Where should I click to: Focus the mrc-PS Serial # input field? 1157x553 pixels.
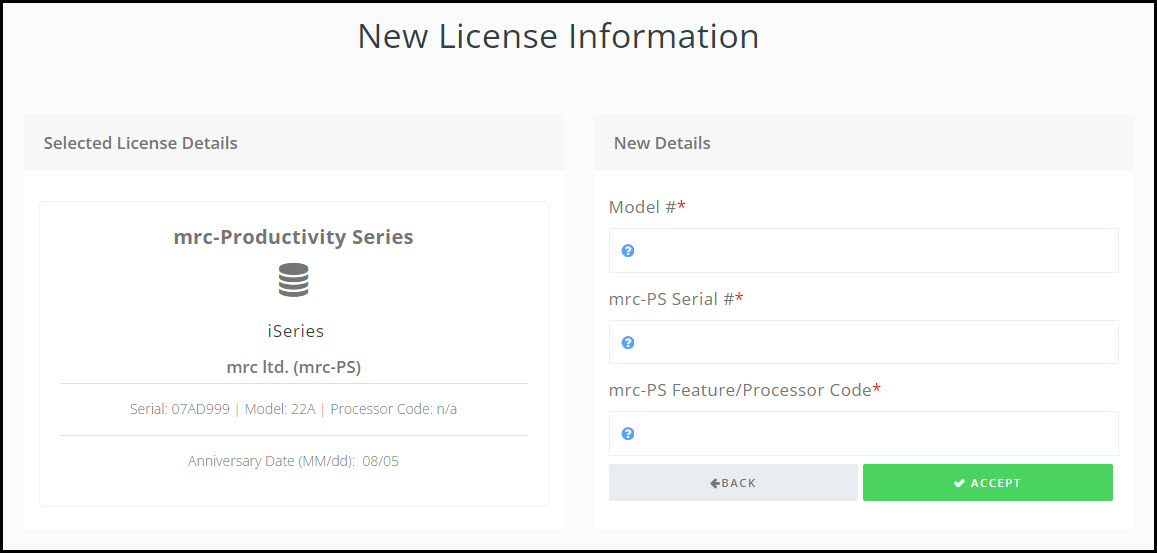tap(863, 342)
